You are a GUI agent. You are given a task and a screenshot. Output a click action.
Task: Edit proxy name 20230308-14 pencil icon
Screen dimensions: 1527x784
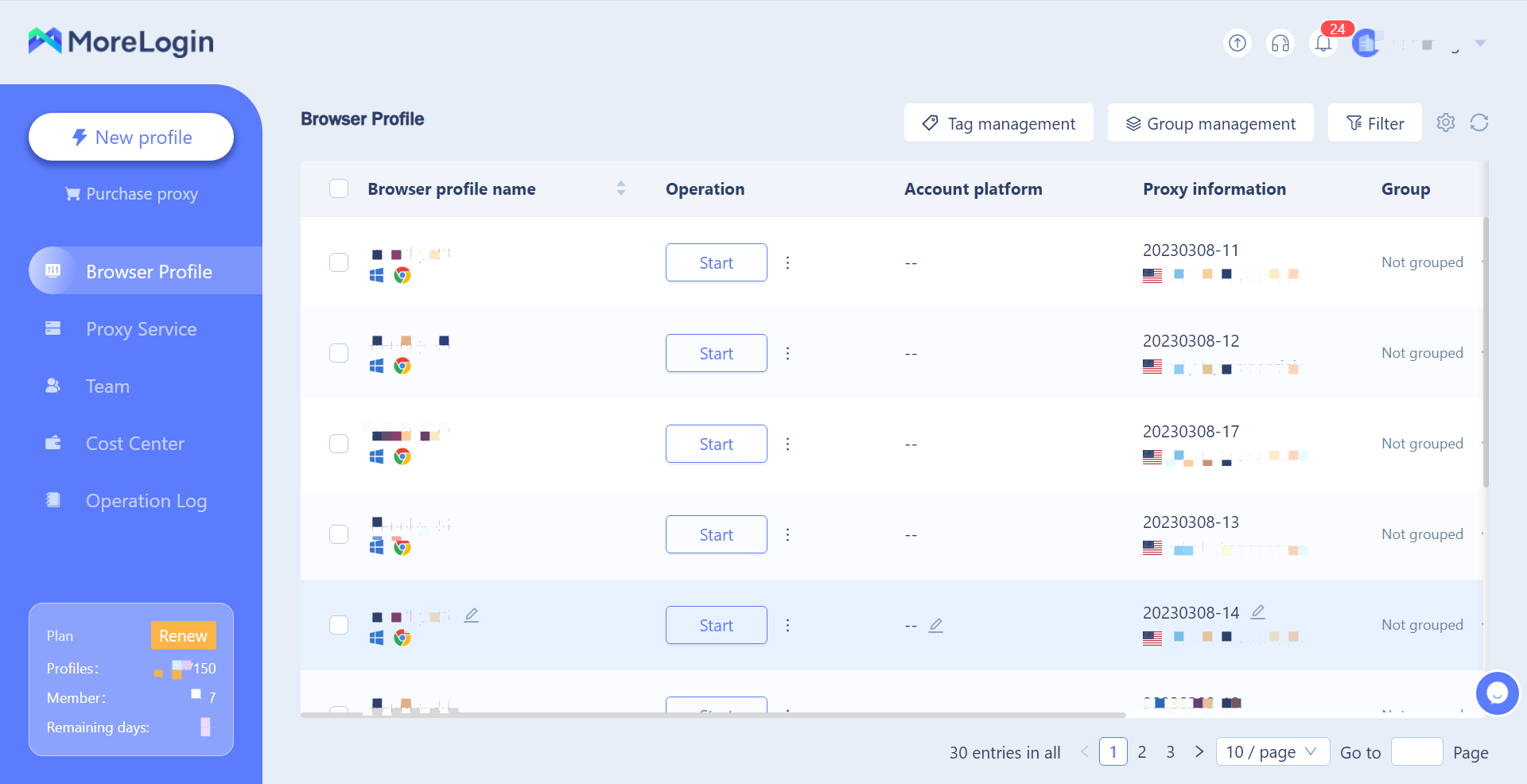[1257, 612]
